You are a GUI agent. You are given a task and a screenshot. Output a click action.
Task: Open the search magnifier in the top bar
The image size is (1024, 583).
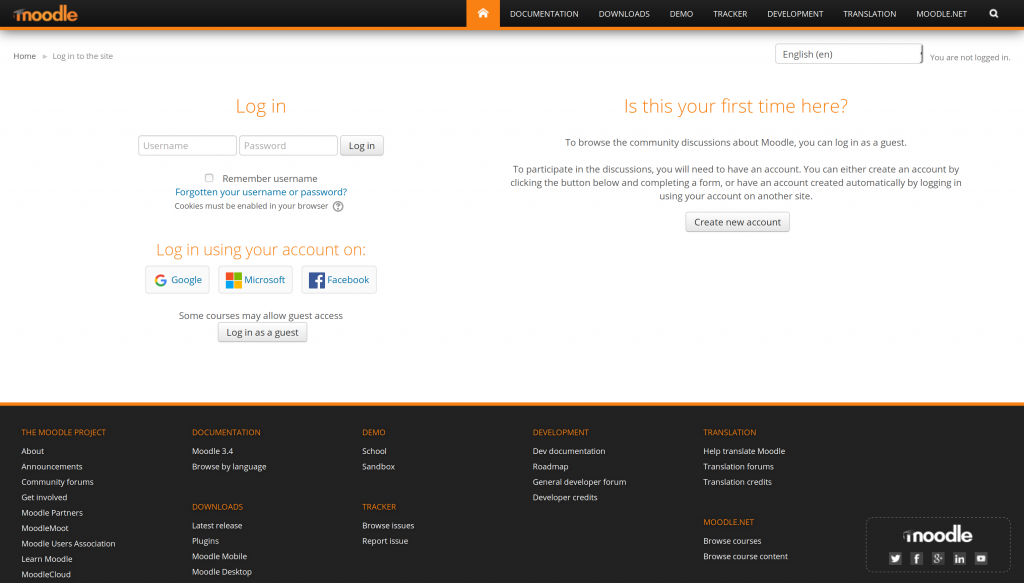pos(993,13)
